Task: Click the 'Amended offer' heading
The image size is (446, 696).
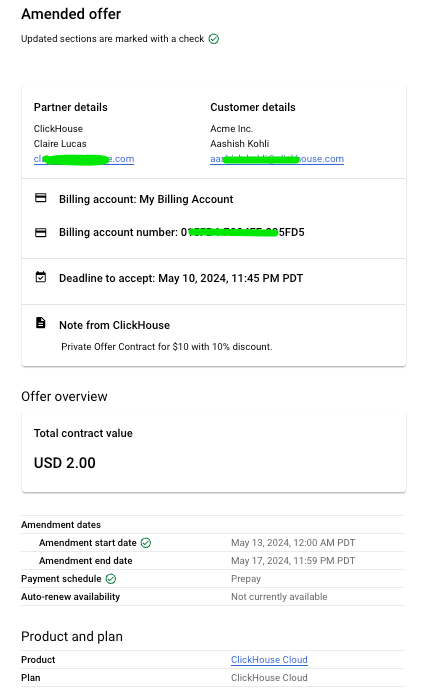Action: (71, 14)
